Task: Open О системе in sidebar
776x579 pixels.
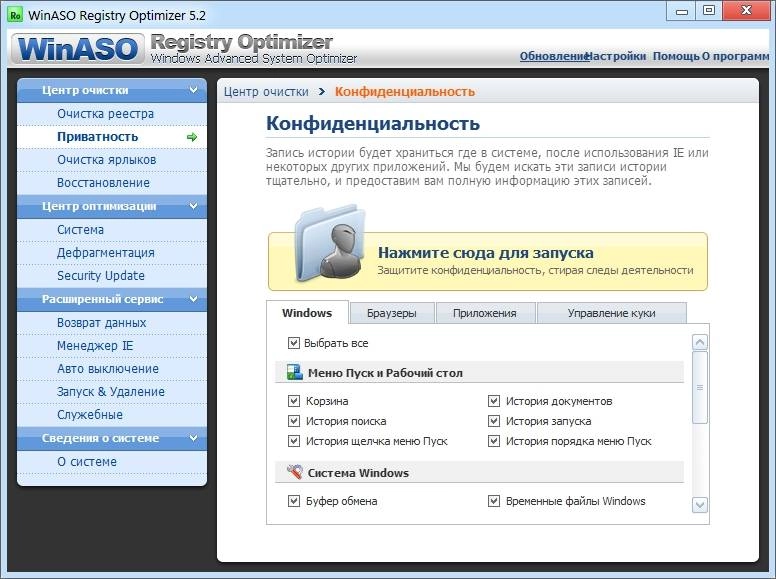Action: pyautogui.click(x=112, y=462)
